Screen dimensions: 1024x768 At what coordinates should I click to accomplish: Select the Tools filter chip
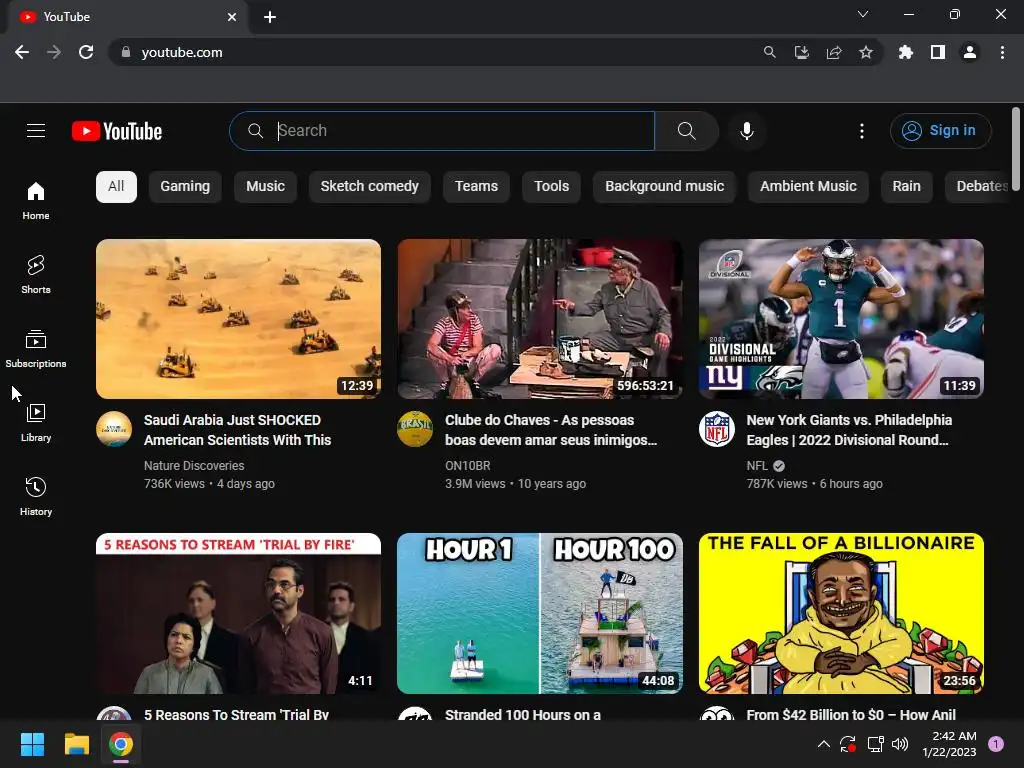tap(551, 186)
